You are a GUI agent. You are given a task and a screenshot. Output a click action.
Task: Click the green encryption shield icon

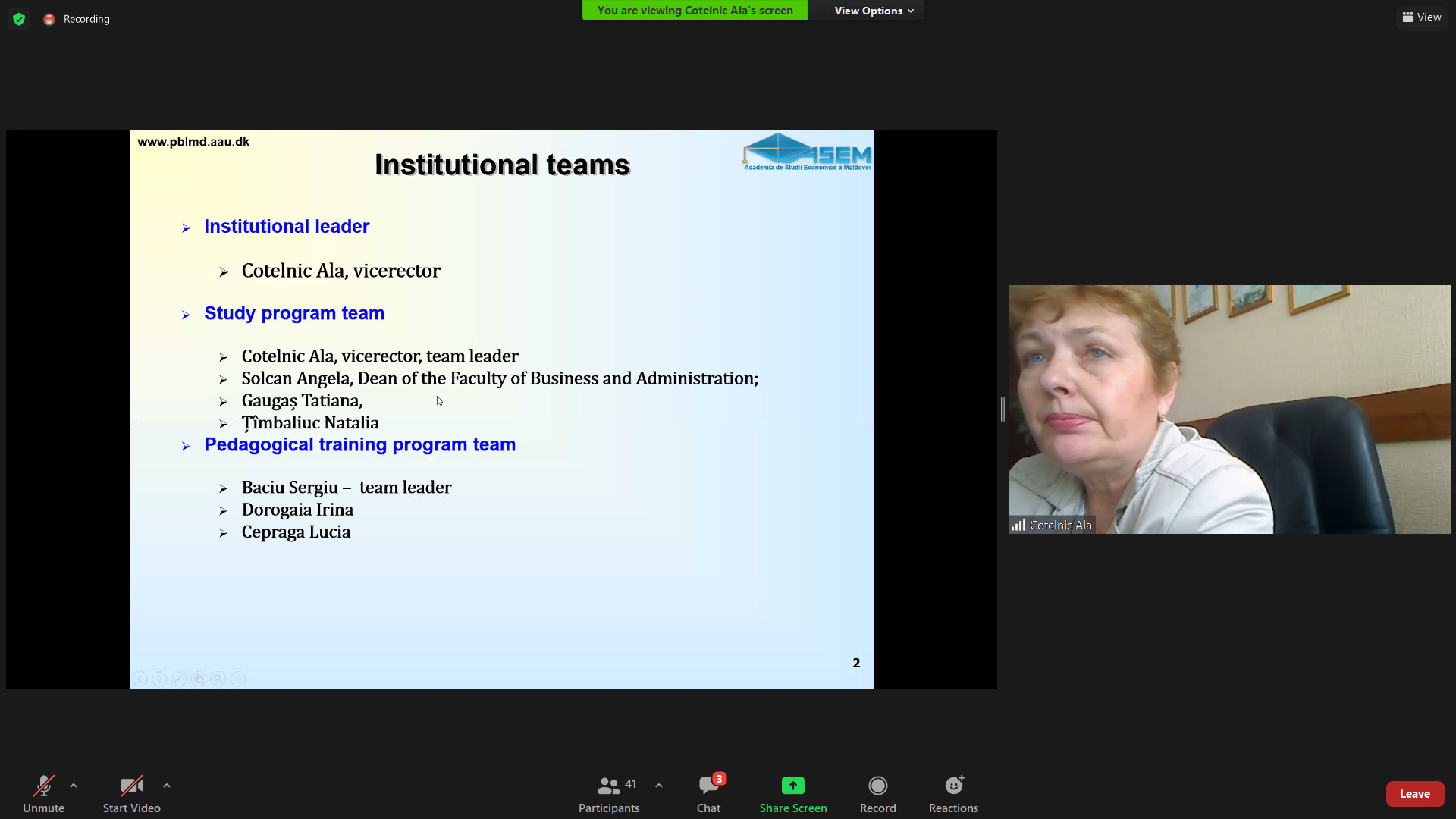click(x=19, y=19)
